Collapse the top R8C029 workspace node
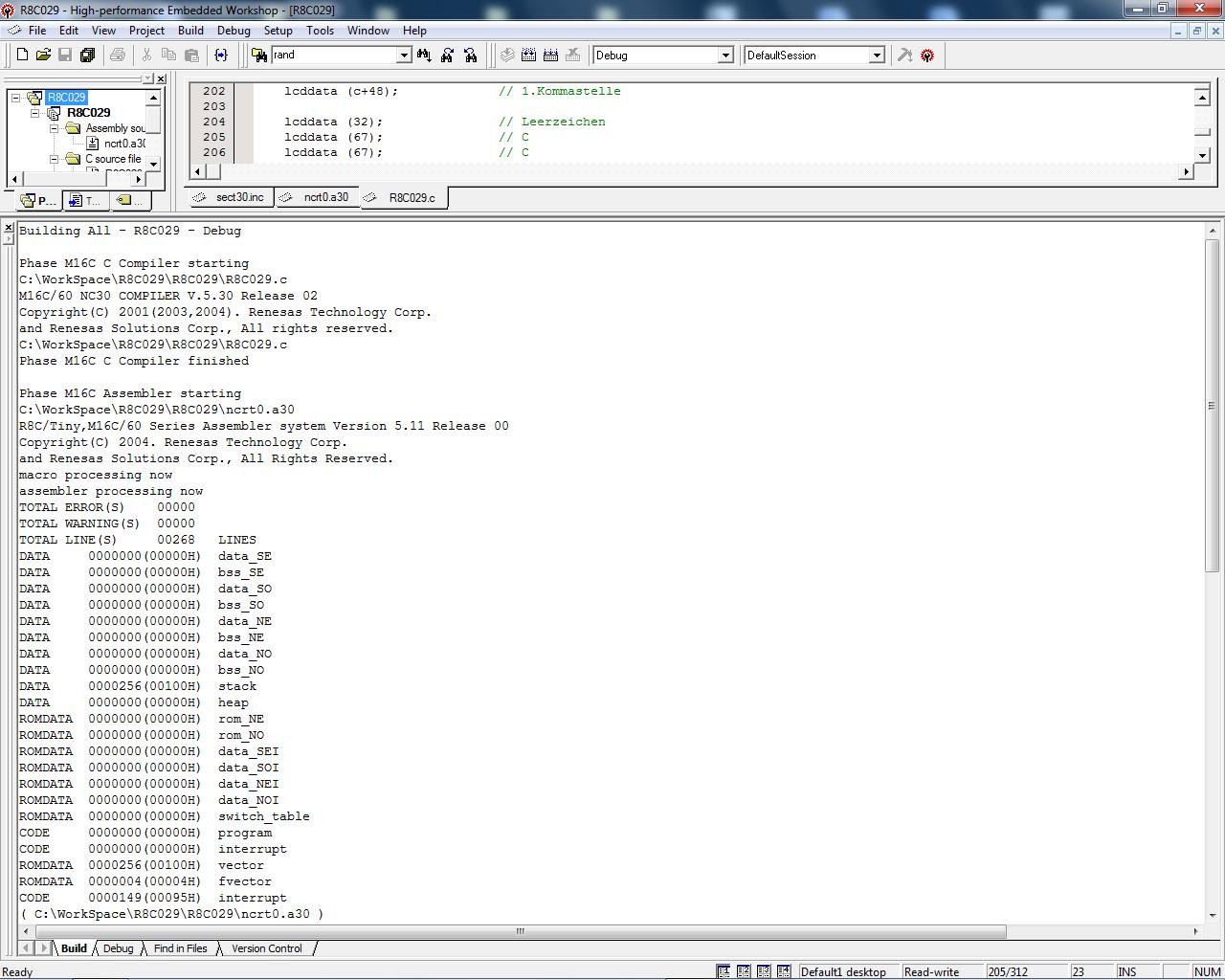 pyautogui.click(x=16, y=98)
